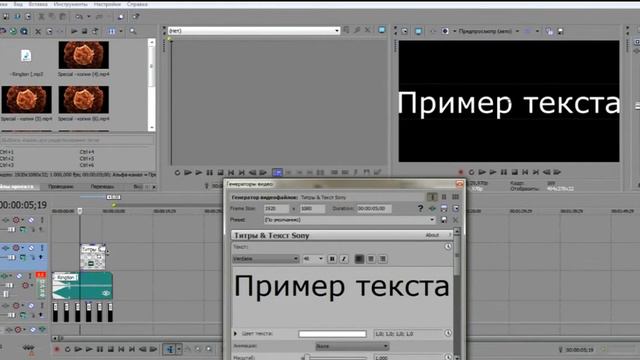
Task: Right align the title text
Action: coord(382,259)
